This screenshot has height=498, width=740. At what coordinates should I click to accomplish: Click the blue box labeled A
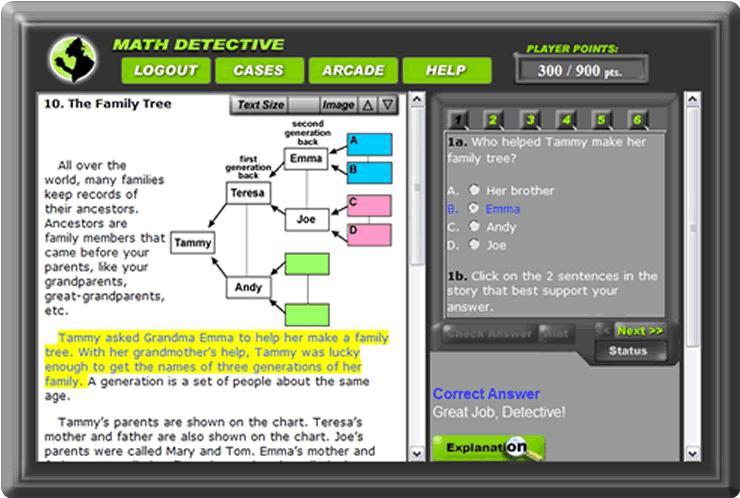click(x=370, y=144)
